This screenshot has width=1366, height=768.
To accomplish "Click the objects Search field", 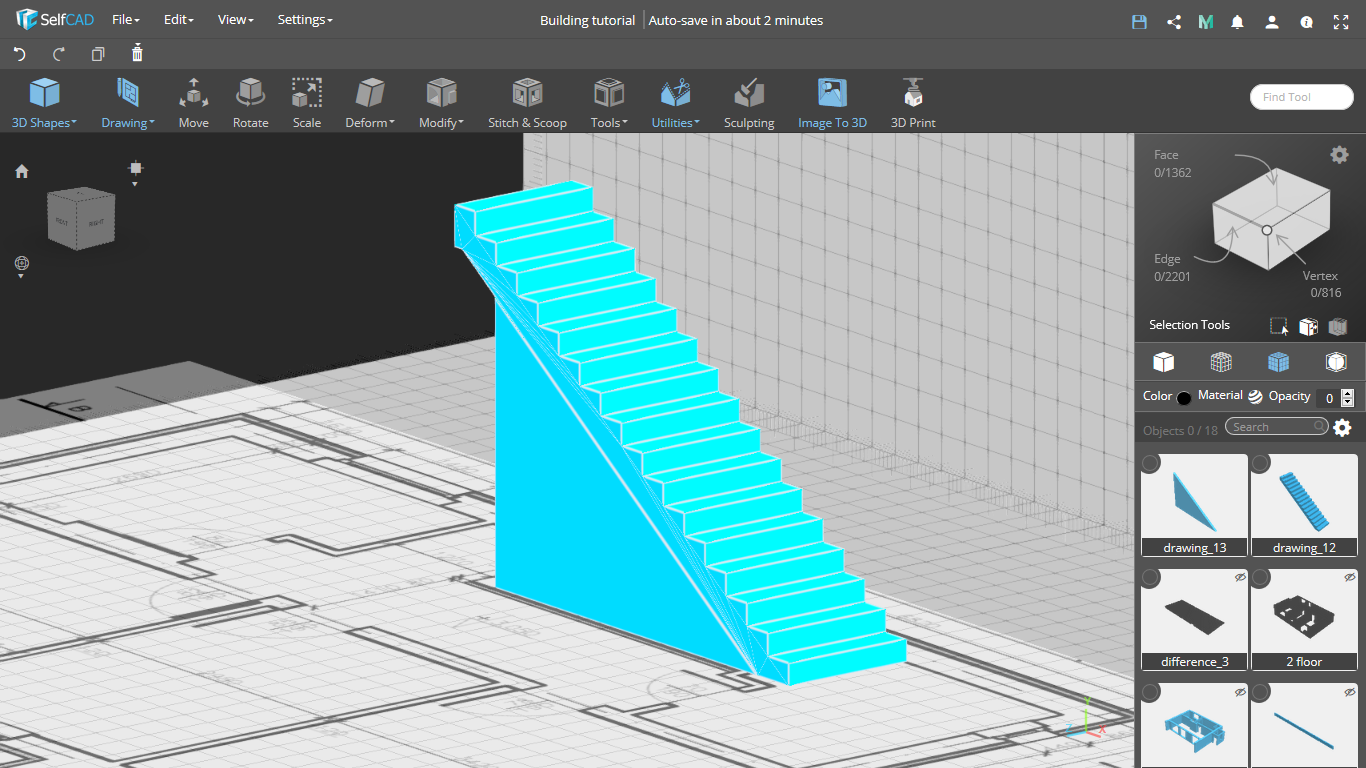I will pyautogui.click(x=1277, y=427).
